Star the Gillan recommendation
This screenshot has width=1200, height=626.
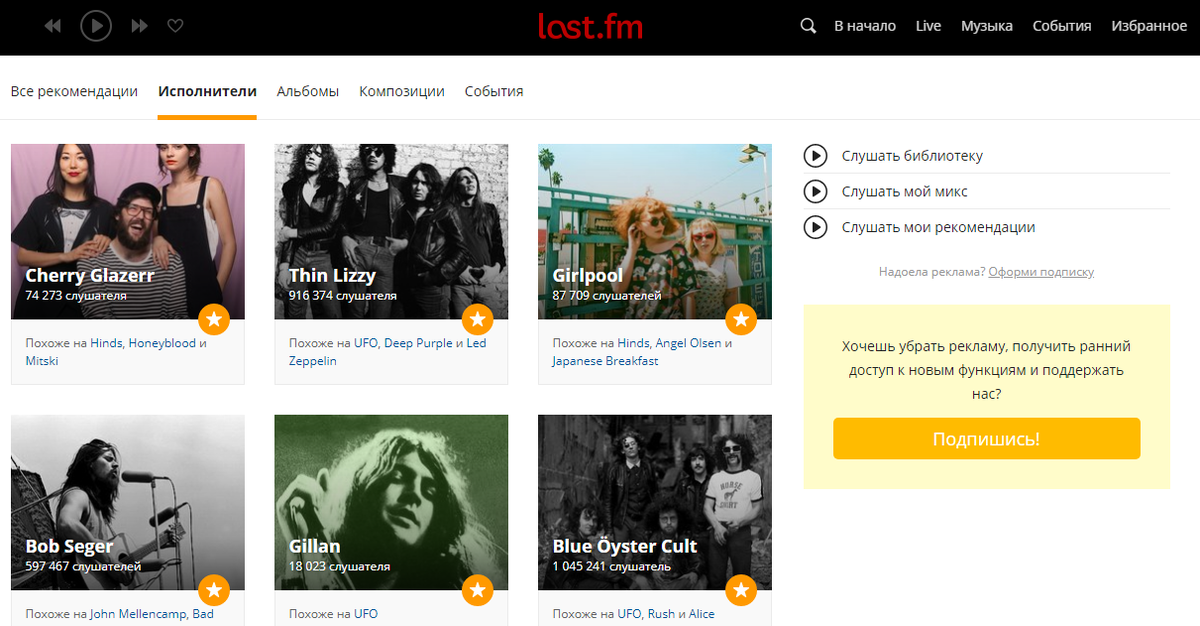pyautogui.click(x=478, y=591)
